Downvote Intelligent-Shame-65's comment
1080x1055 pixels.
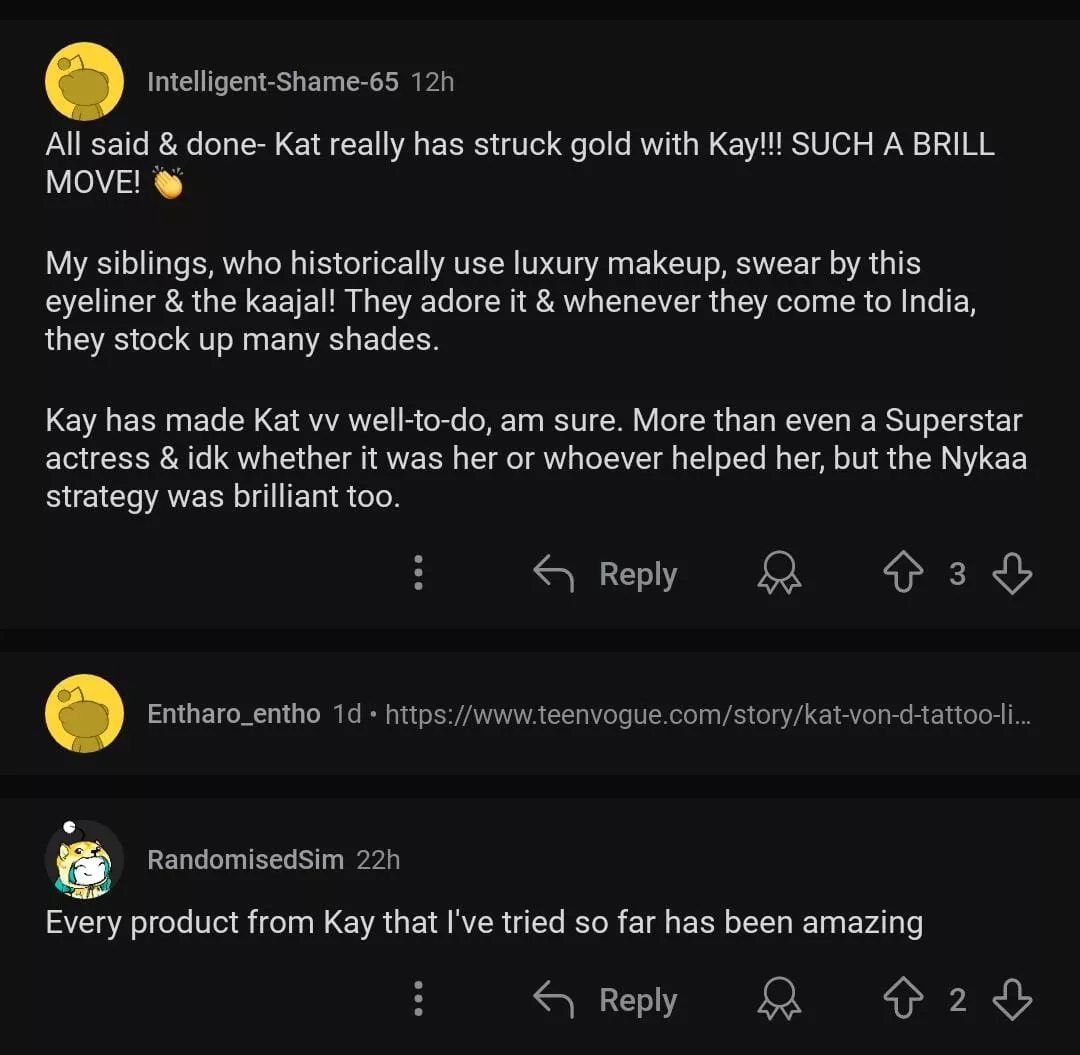click(x=1011, y=574)
